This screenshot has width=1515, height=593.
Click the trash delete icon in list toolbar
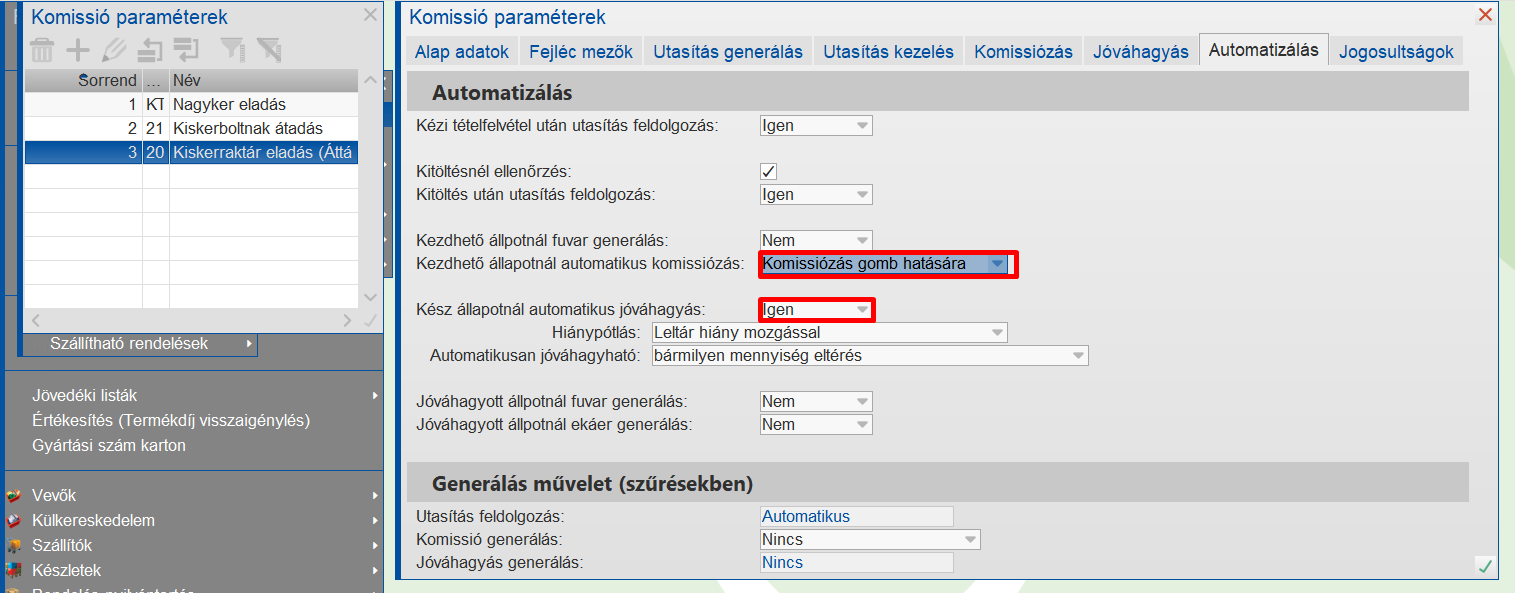(42, 49)
